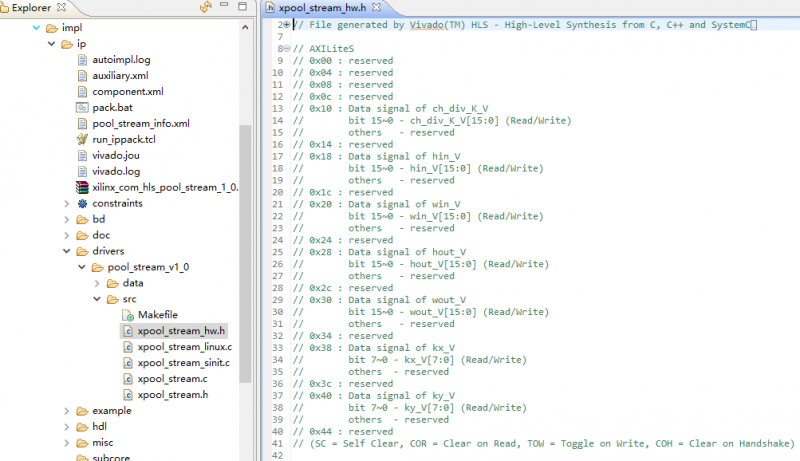Collapse the ip folder

52,44
